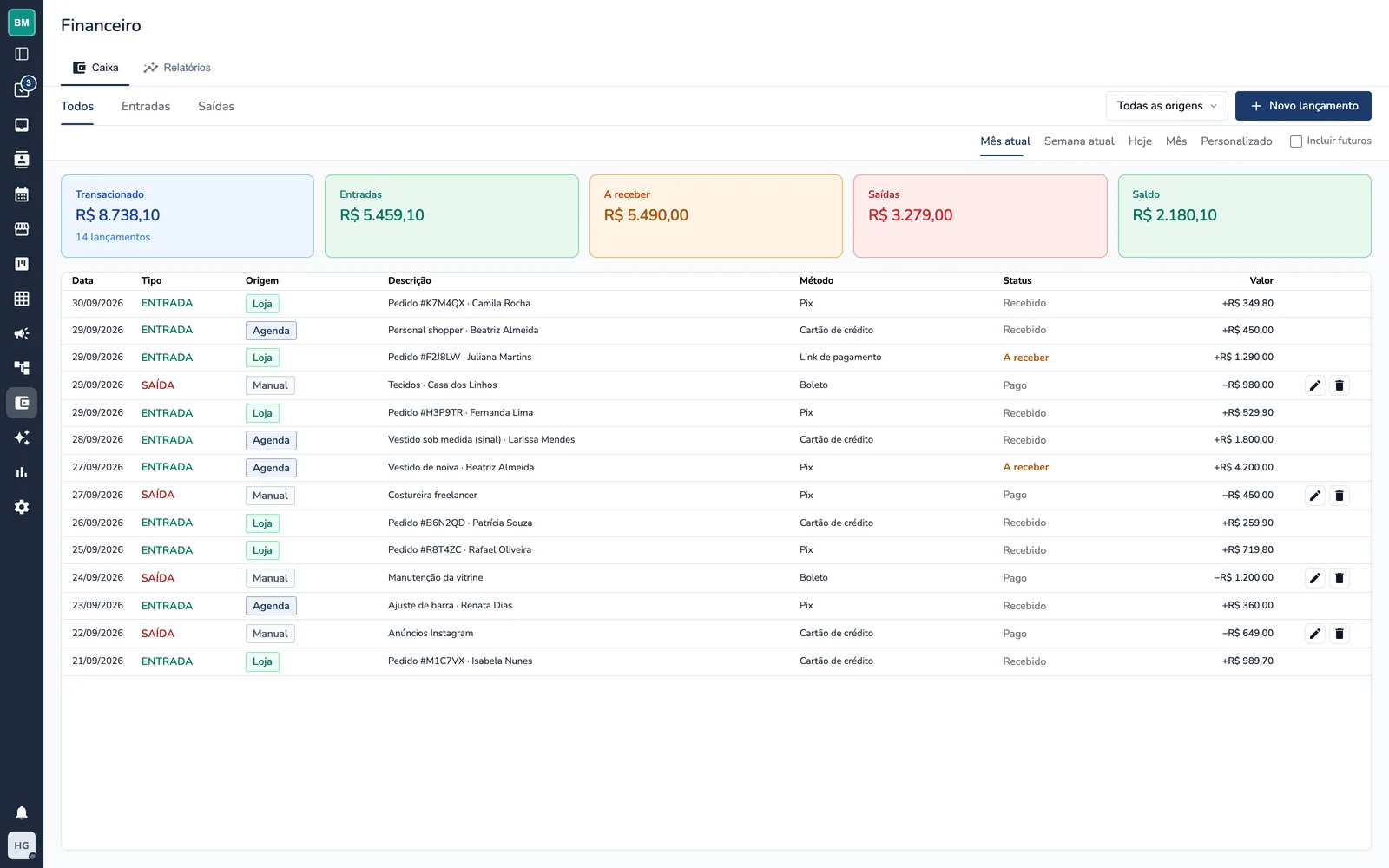
Task: Open tasks icon with badge 3
Action: pyautogui.click(x=22, y=89)
